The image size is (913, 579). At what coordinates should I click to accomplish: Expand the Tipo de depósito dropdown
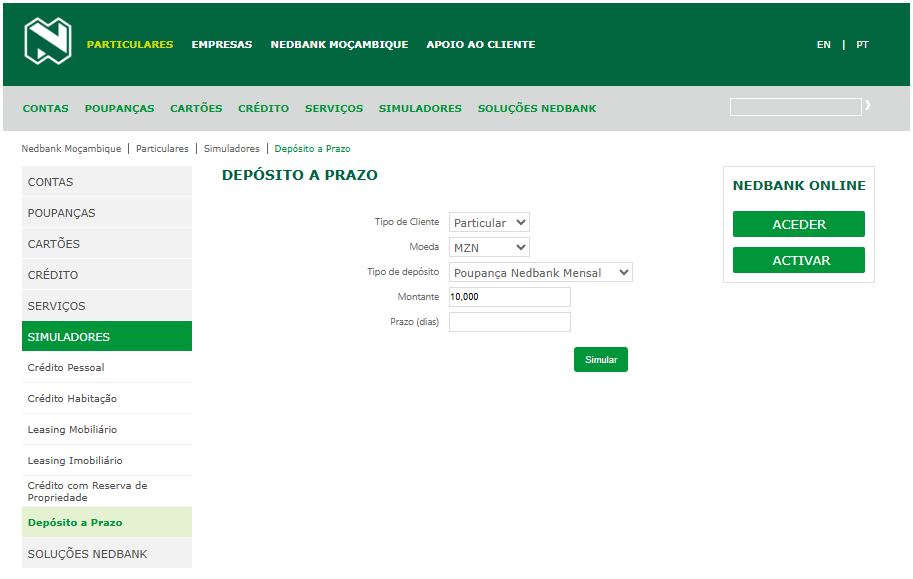pos(540,273)
